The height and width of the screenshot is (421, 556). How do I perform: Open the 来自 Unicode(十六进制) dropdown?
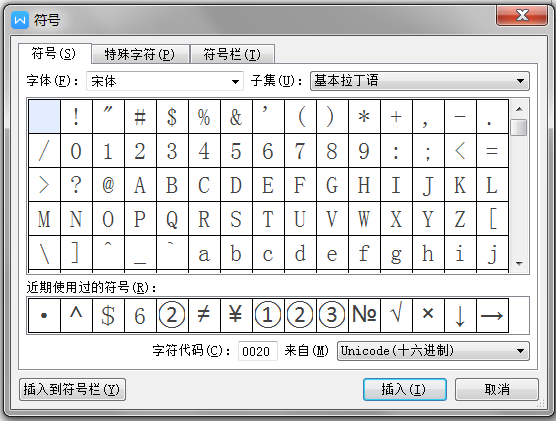point(433,351)
